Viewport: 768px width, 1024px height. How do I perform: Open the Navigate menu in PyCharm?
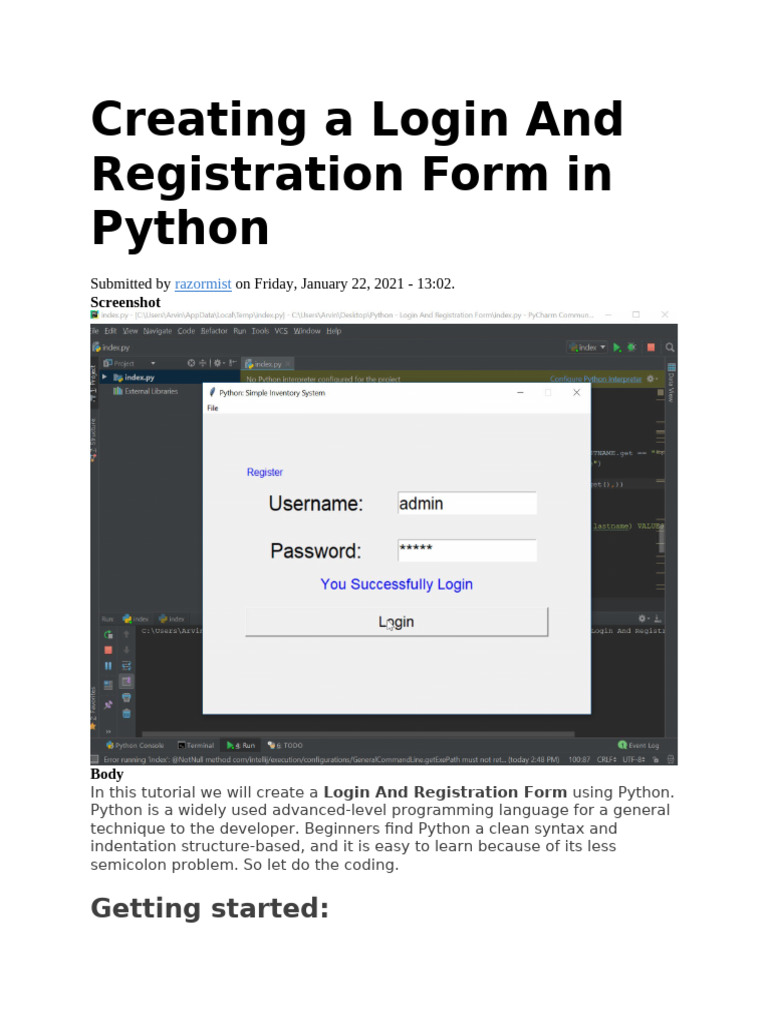point(157,331)
